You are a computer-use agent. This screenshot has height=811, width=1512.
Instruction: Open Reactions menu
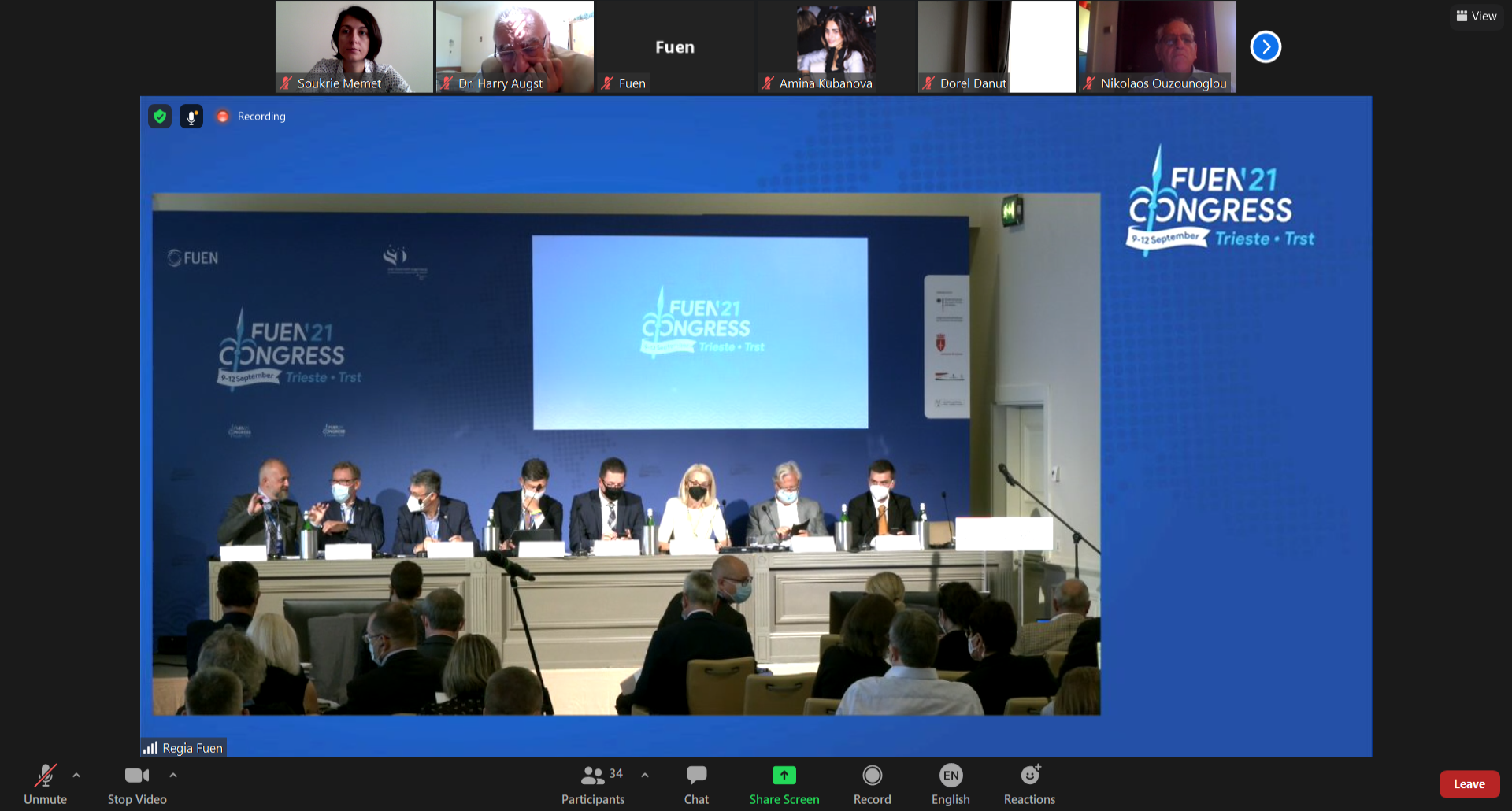tap(1029, 785)
